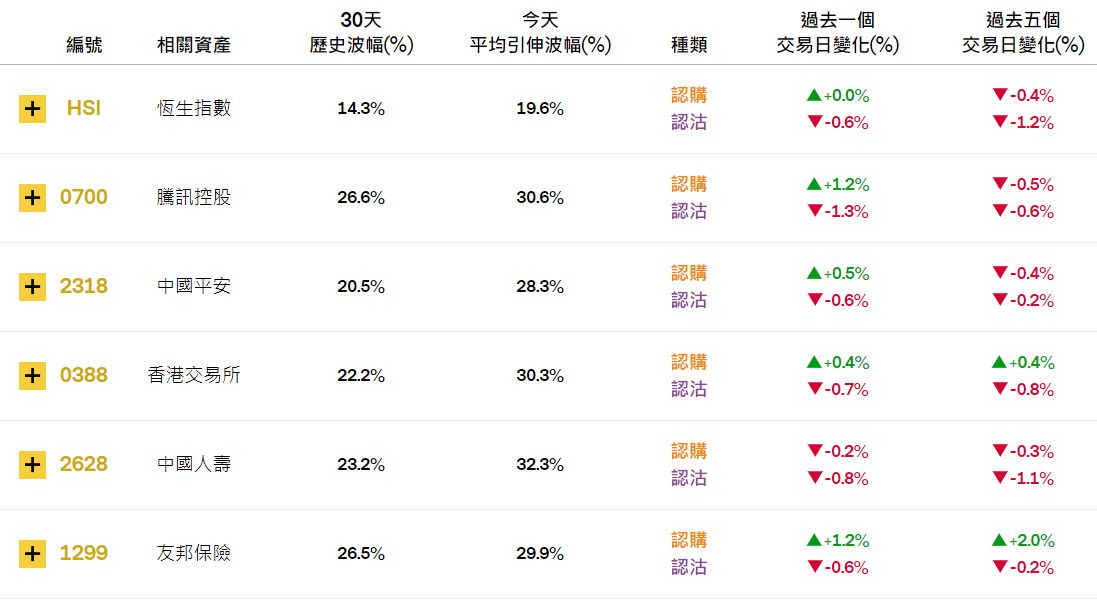Expand the 1299 row plus button
Image resolution: width=1097 pixels, height=604 pixels.
32,553
